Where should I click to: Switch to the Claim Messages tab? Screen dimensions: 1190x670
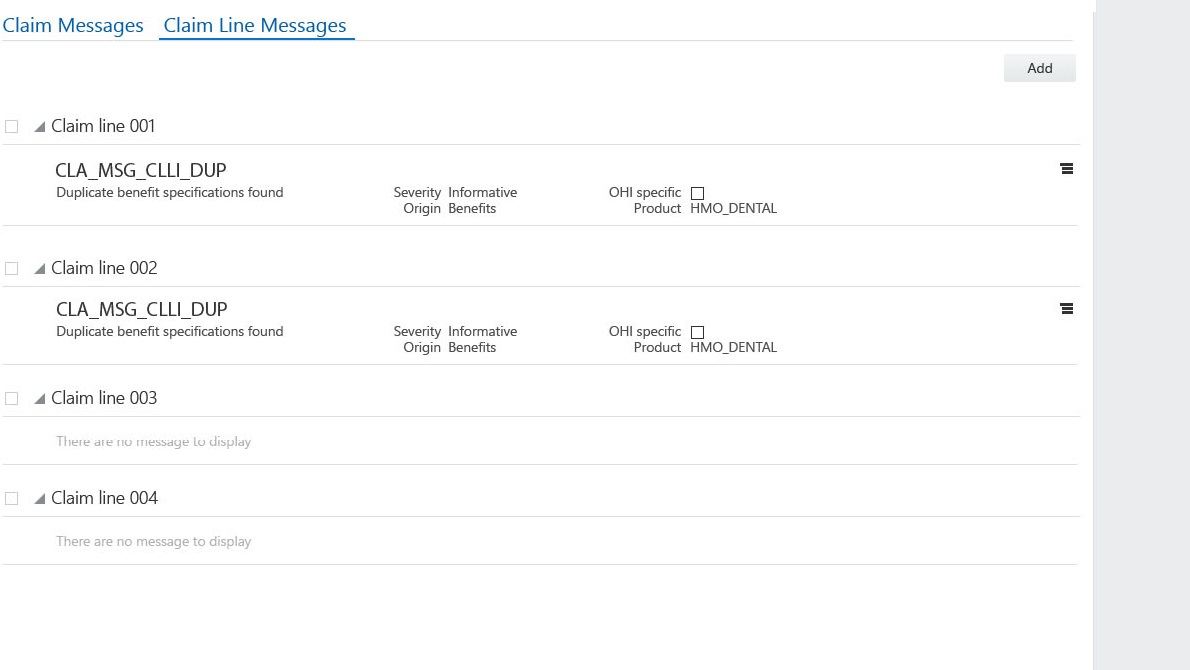[x=73, y=25]
